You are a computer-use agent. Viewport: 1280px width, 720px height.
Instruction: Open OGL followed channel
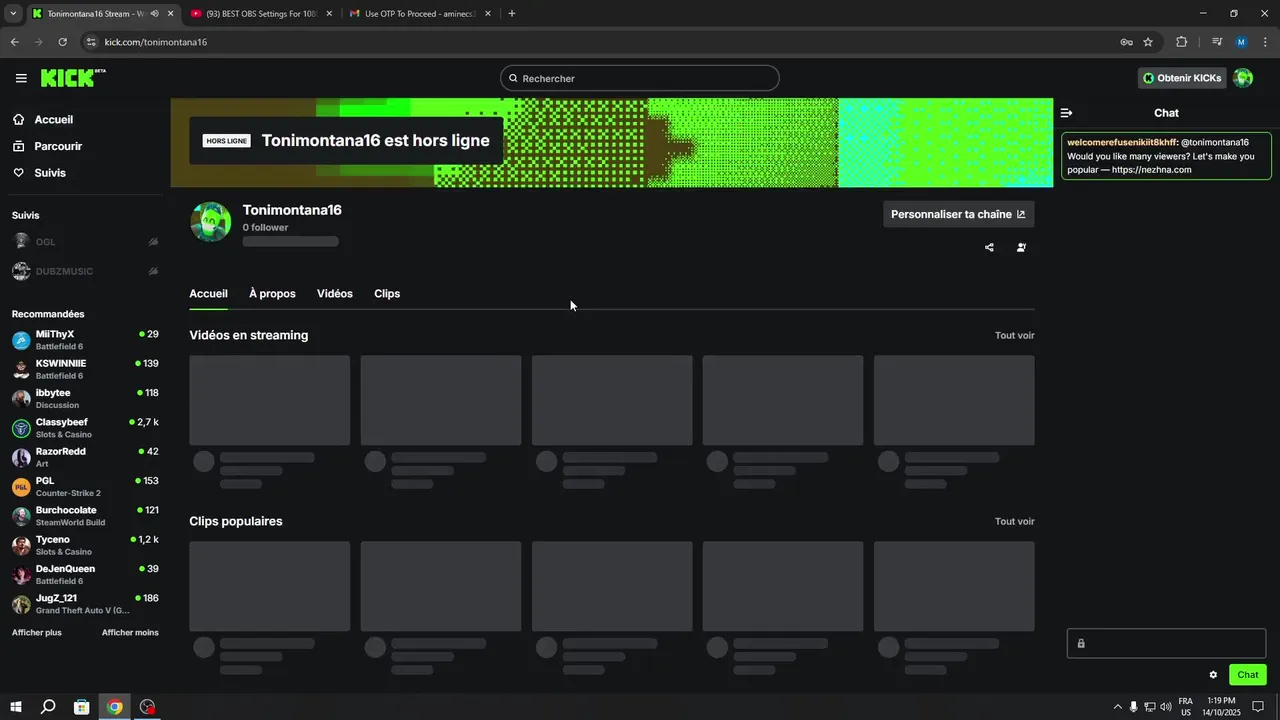85,242
